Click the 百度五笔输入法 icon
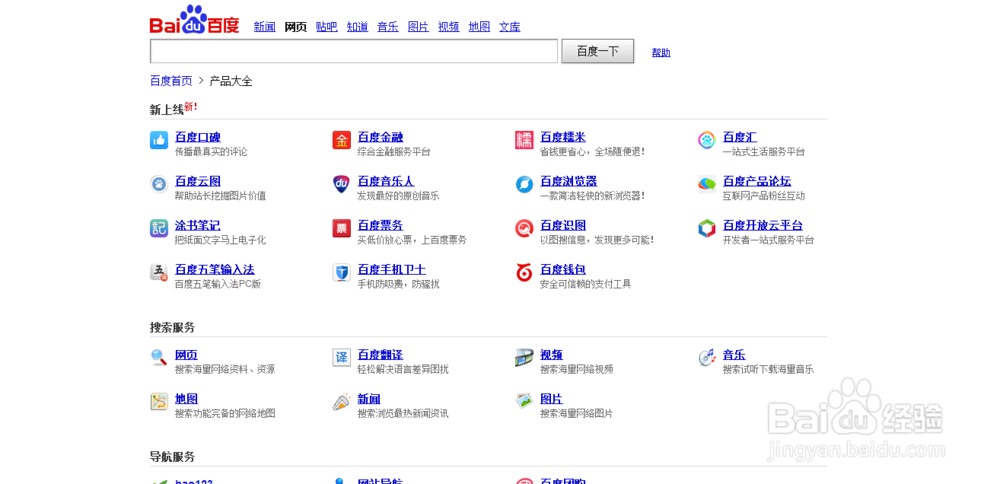1000x484 pixels. coord(159,272)
